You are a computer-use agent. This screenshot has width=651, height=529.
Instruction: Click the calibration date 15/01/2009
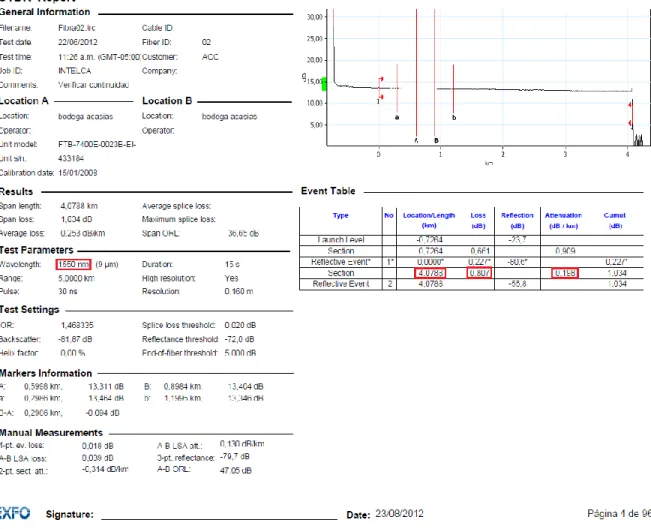(x=78, y=172)
